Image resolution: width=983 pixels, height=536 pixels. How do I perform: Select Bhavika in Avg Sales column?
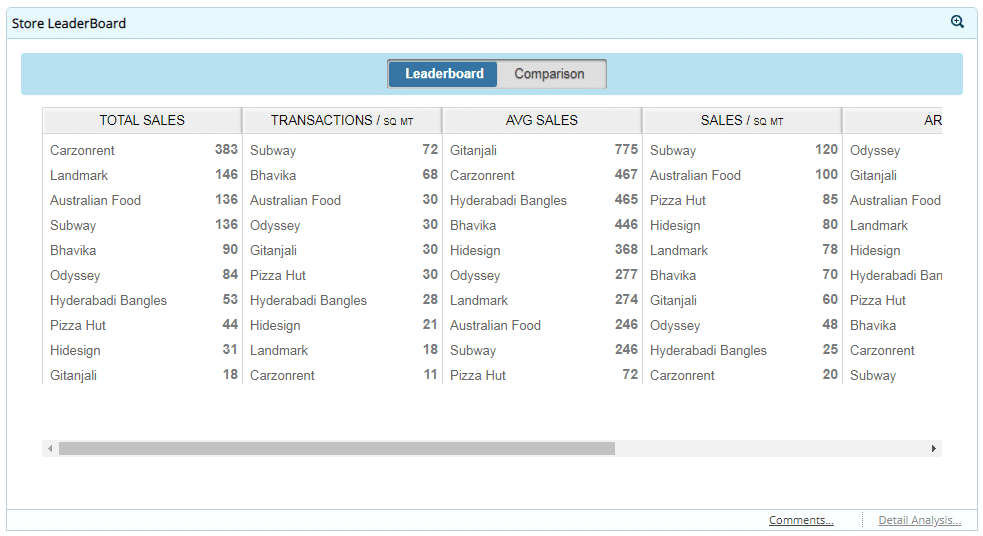[x=473, y=226]
